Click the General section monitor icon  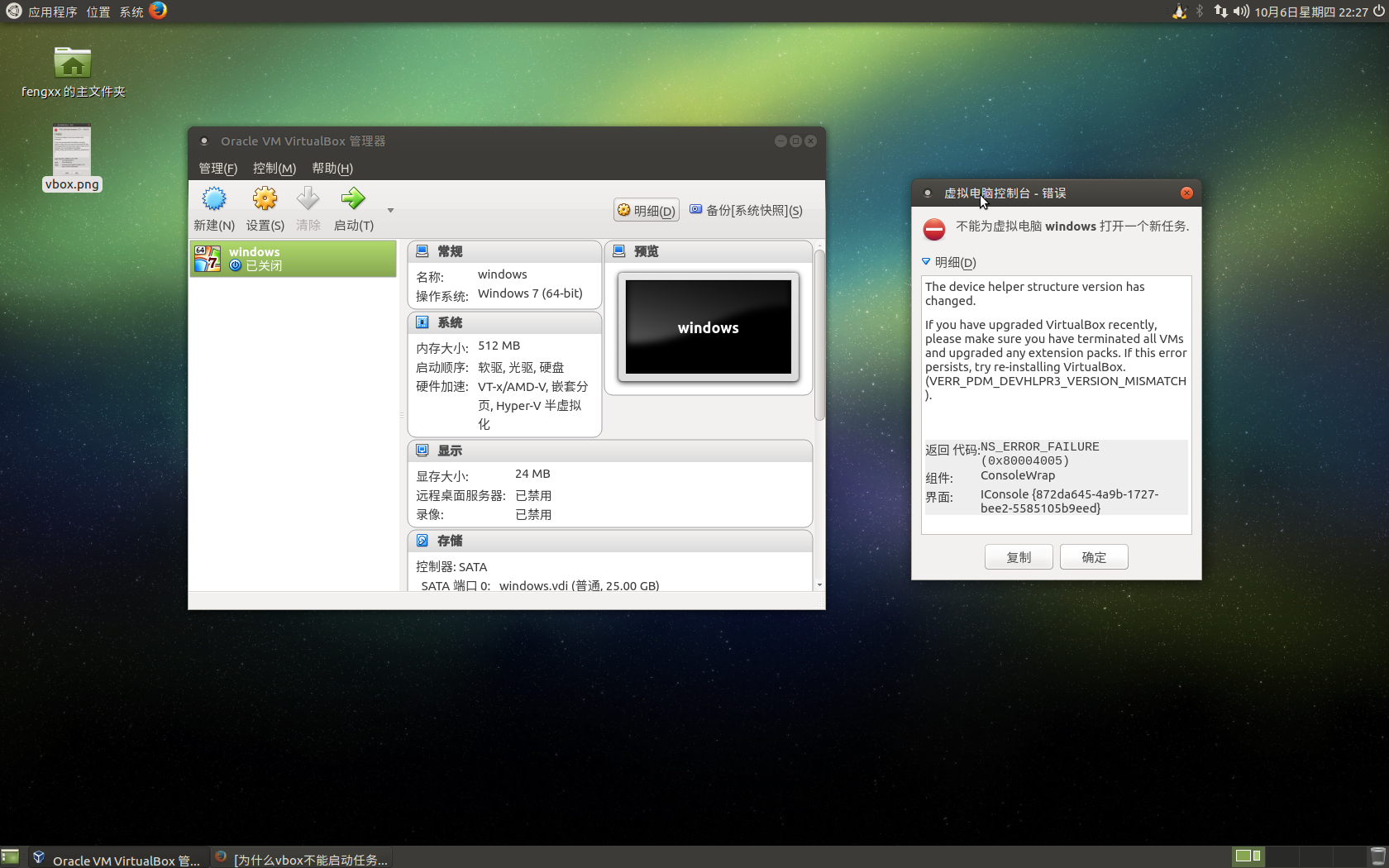pos(422,250)
